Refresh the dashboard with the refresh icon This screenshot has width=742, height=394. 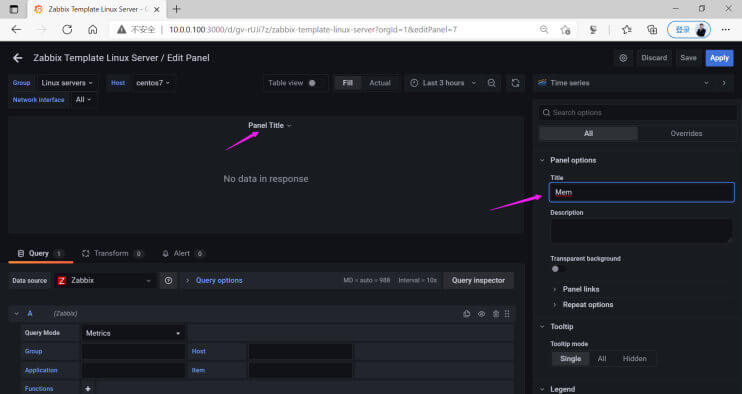[x=515, y=83]
